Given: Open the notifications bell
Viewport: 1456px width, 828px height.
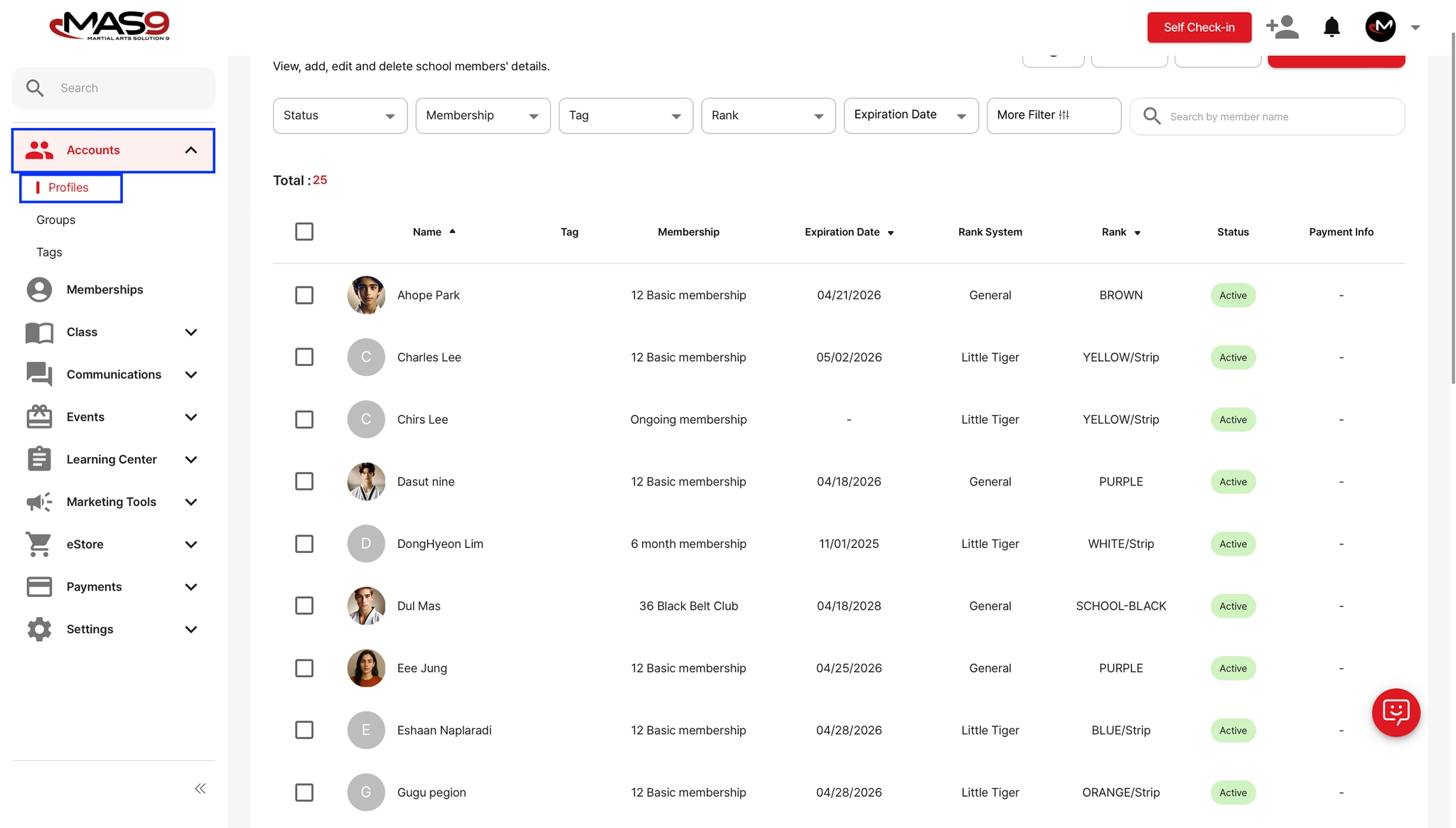Looking at the screenshot, I should pyautogui.click(x=1331, y=27).
